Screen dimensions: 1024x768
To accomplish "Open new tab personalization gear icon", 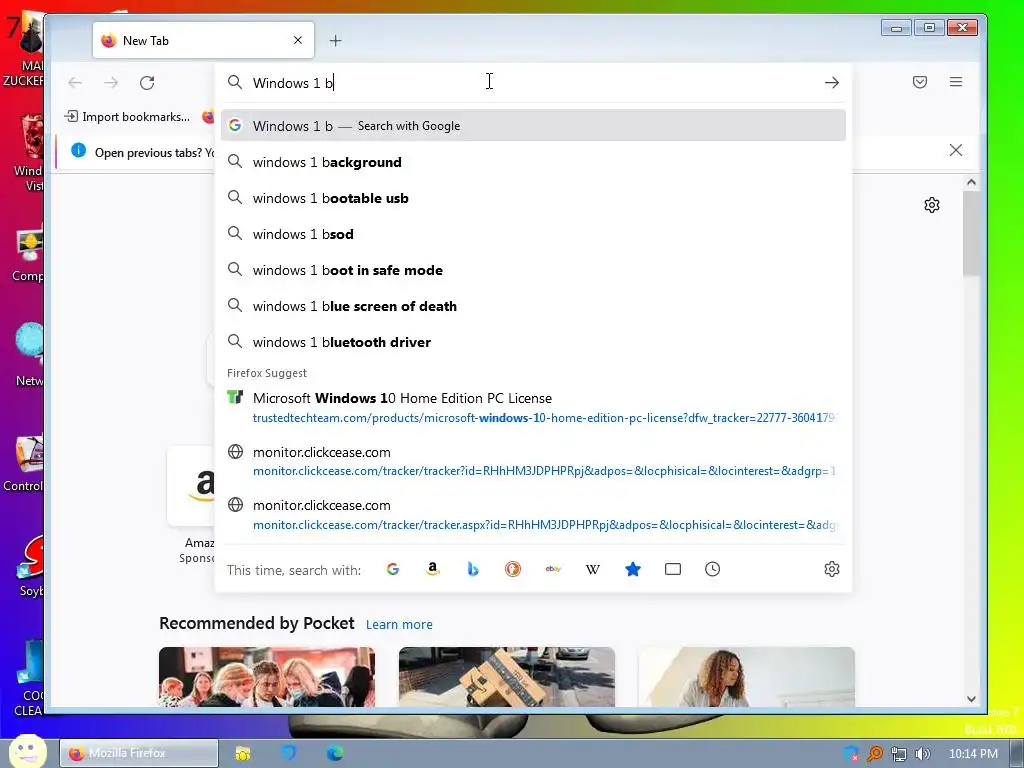I will pos(932,205).
